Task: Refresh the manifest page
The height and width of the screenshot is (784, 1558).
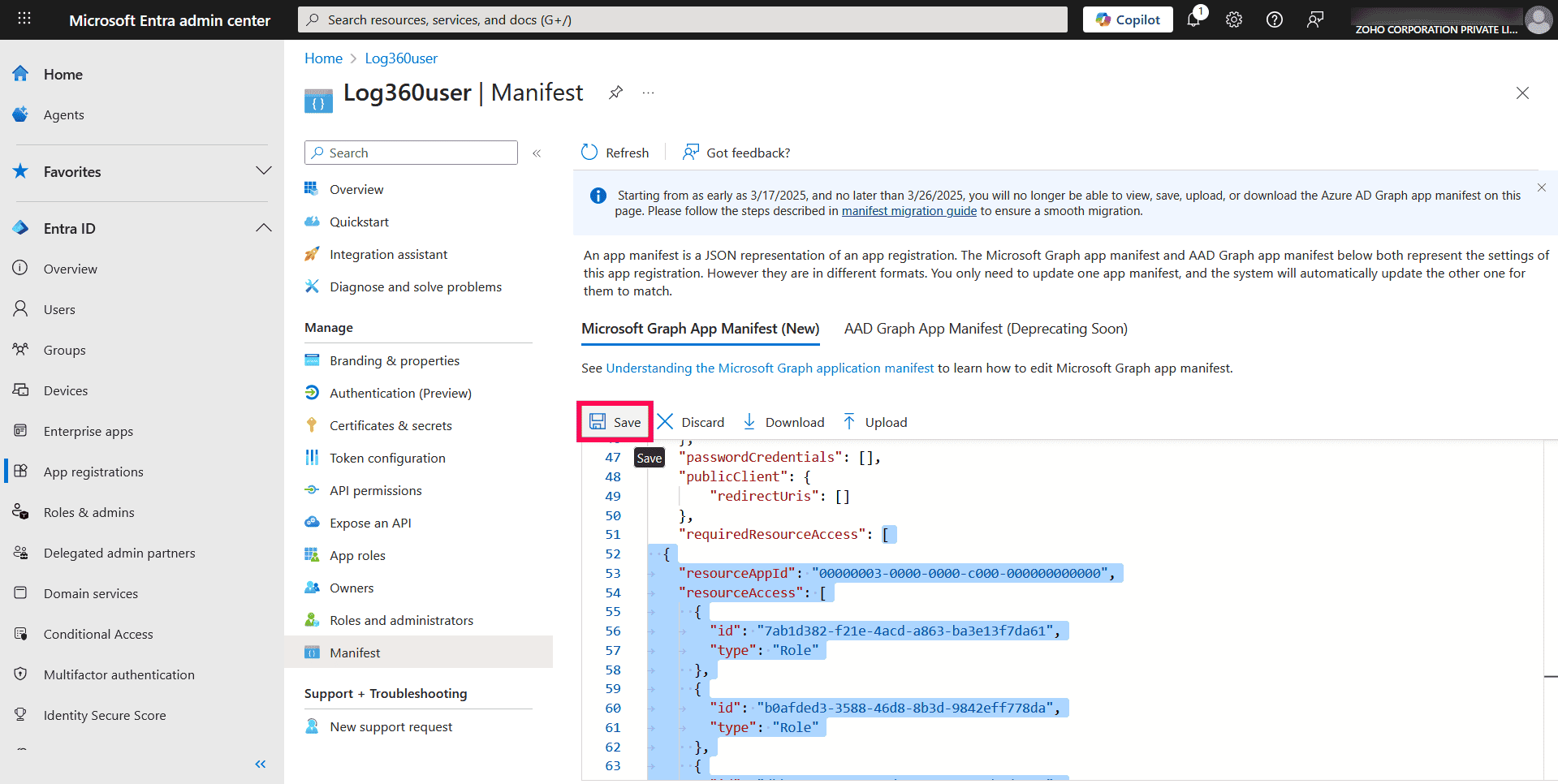Action: [615, 152]
